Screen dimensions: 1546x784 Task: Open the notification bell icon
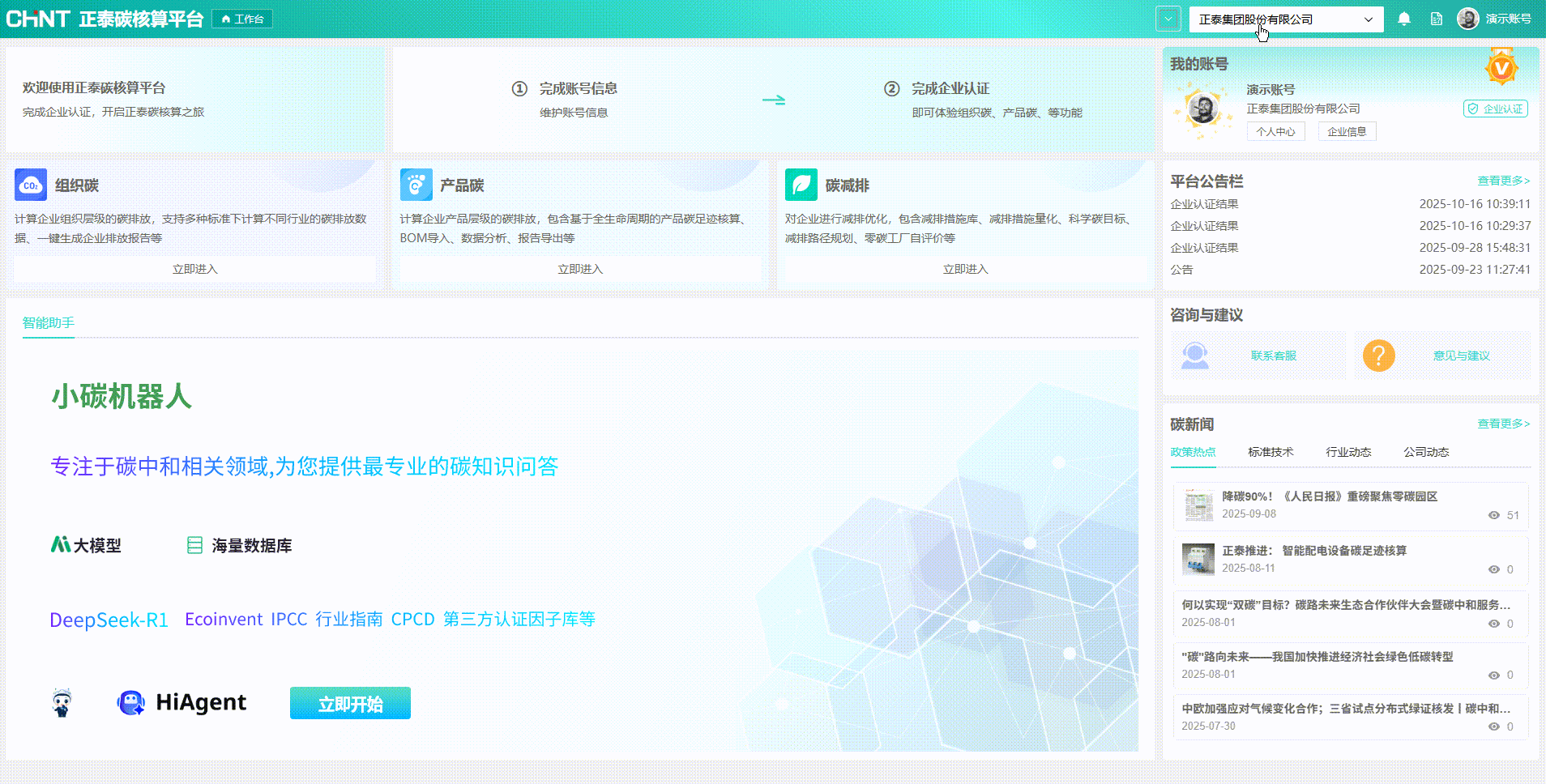[x=1404, y=19]
